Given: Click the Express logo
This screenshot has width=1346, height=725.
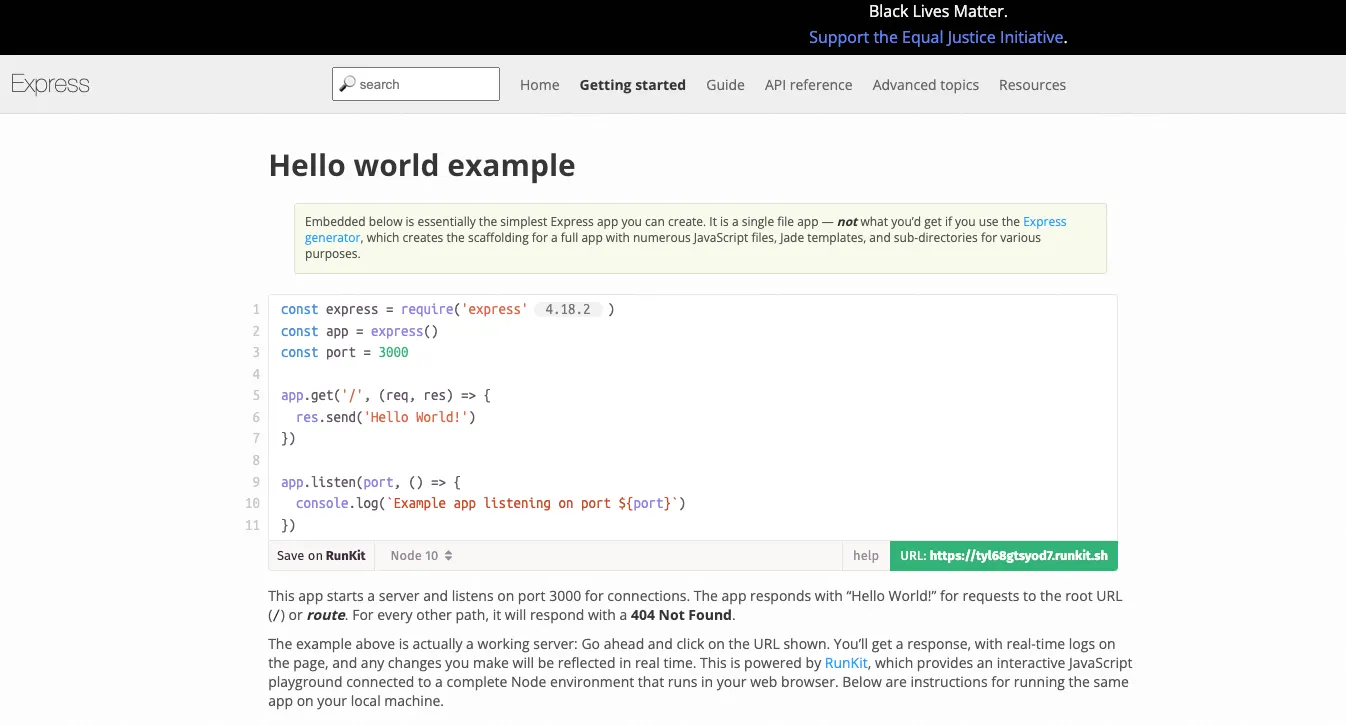Looking at the screenshot, I should point(50,85).
